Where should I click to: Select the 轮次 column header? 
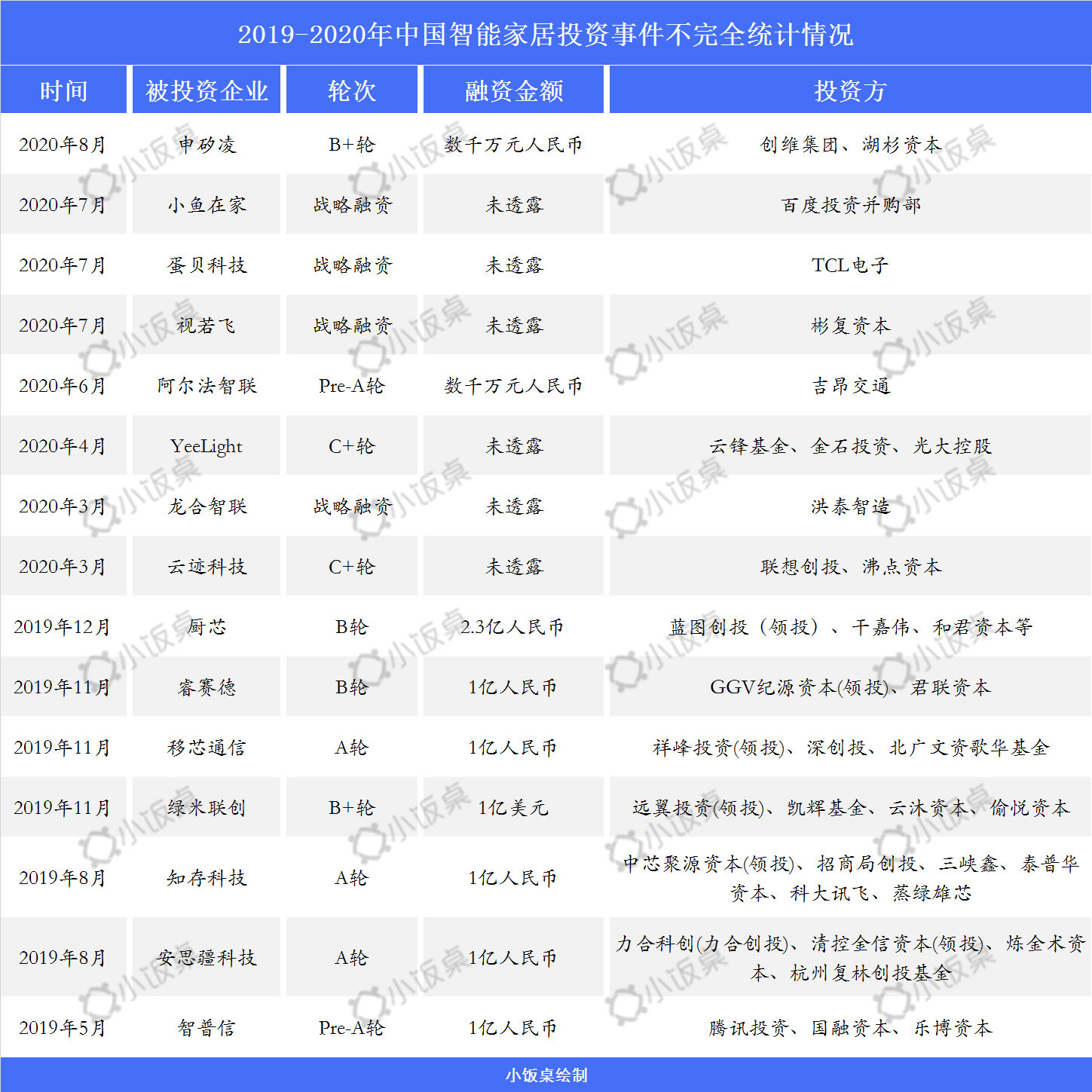[351, 89]
